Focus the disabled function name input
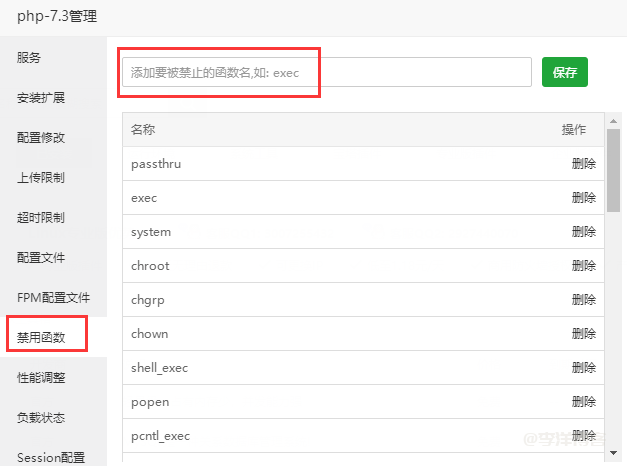Screen dimensions: 627x466 click(x=326, y=73)
